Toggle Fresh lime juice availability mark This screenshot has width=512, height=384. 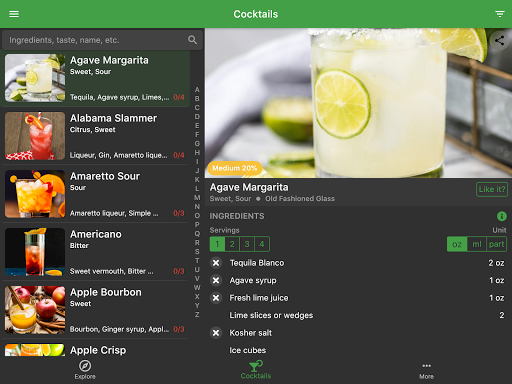click(216, 298)
